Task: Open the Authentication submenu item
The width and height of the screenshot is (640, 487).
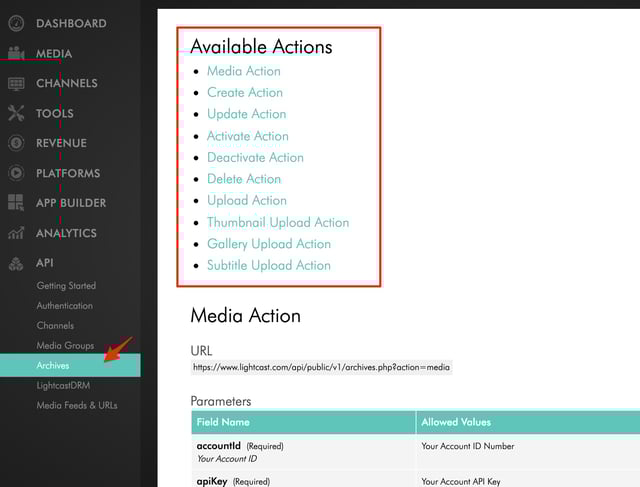Action: pos(64,306)
